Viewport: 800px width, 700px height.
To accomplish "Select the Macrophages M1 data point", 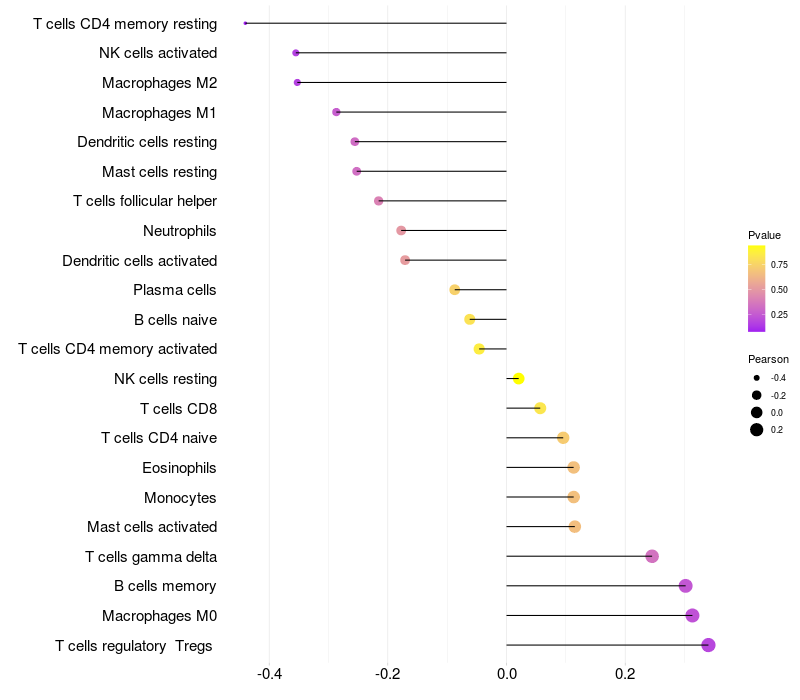I will [336, 112].
